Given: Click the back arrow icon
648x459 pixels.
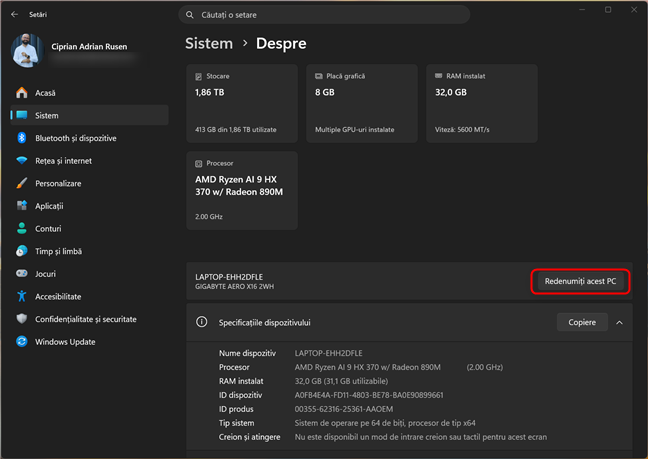Looking at the screenshot, I should (14, 14).
